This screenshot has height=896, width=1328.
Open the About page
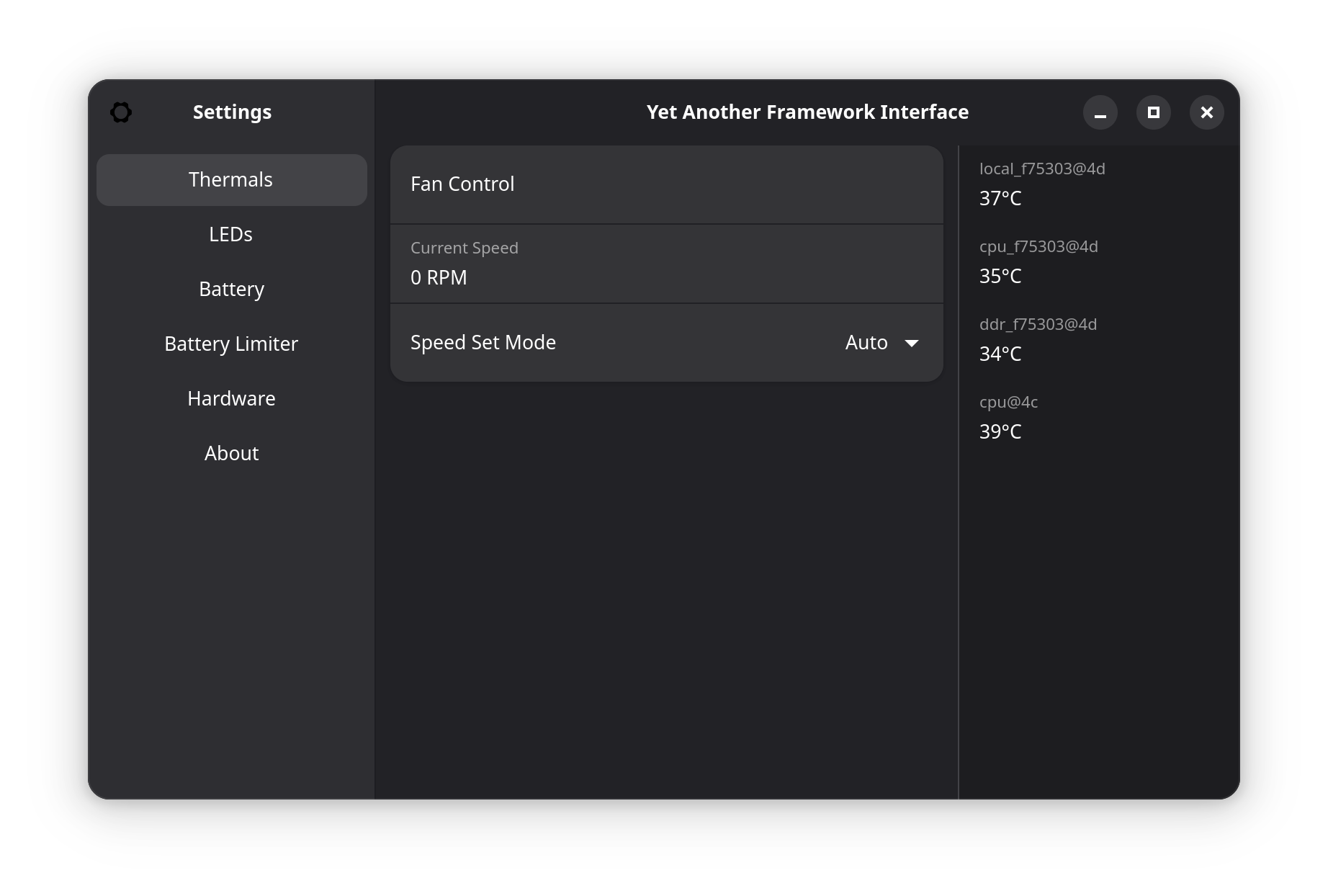click(231, 453)
